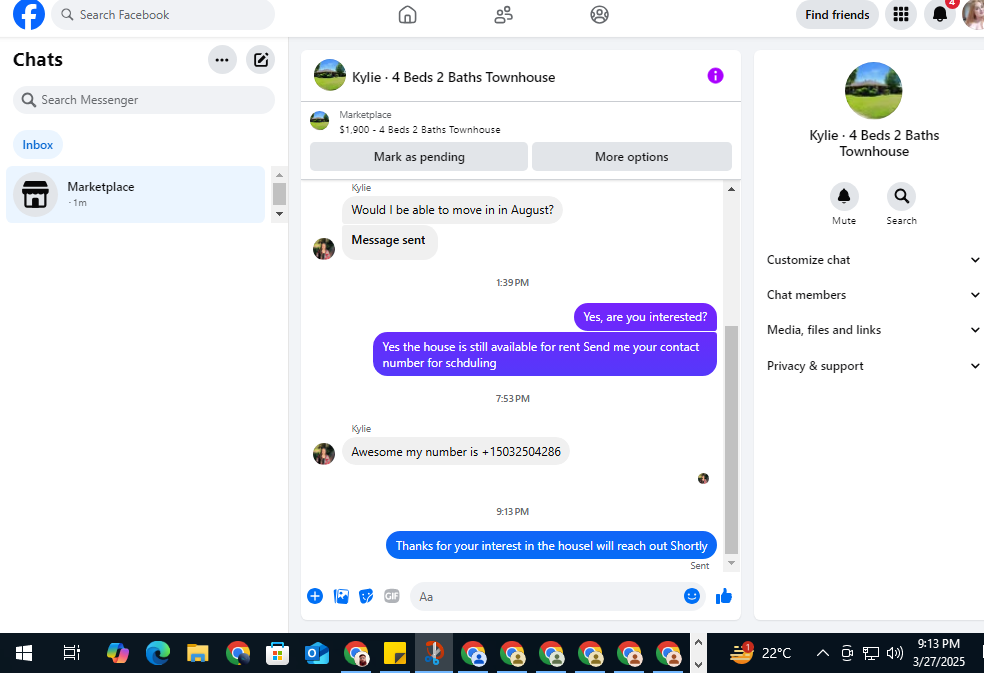This screenshot has height=673, width=984.
Task: Choose a sticker icon
Action: pos(366,596)
